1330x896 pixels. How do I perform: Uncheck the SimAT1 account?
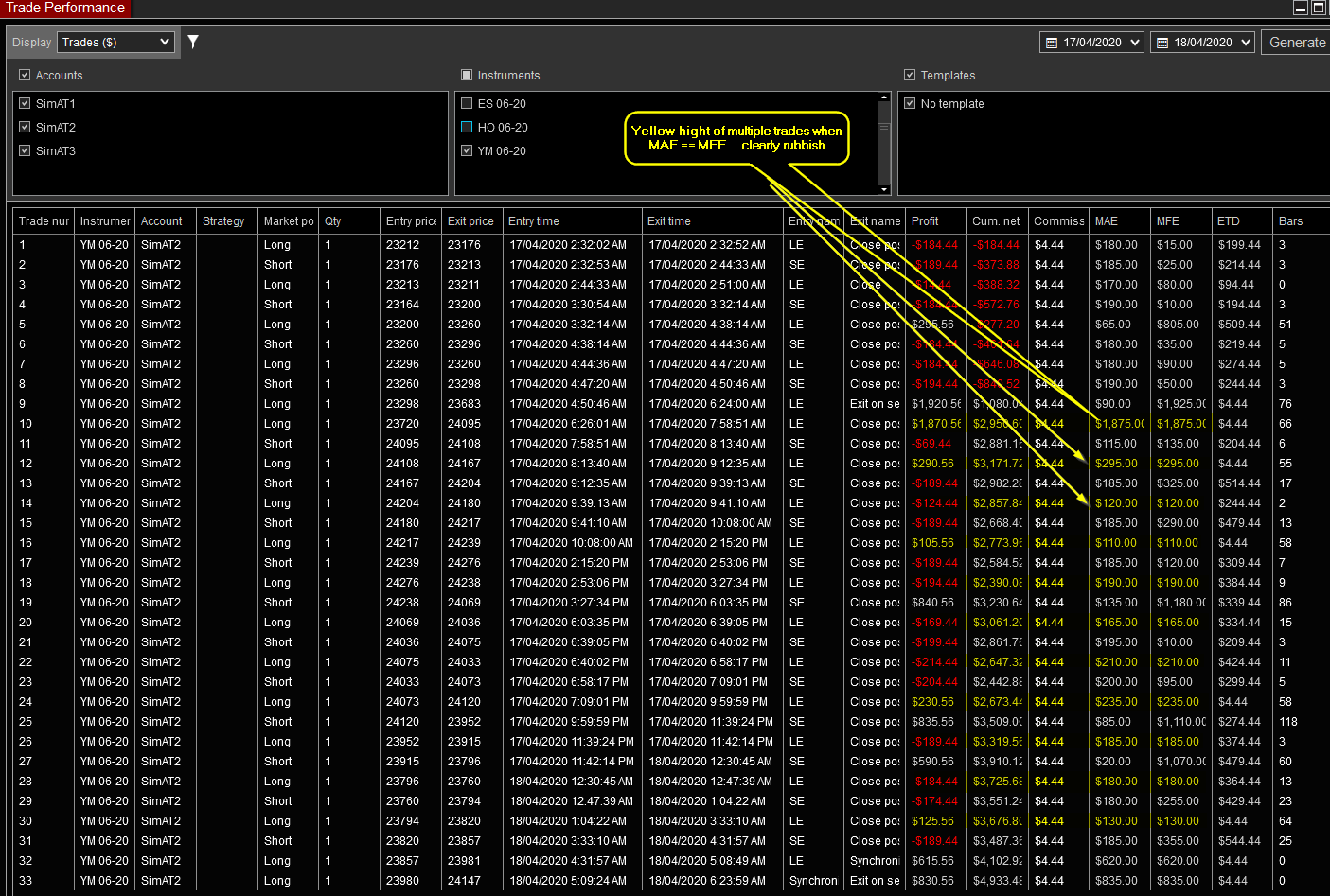(25, 103)
